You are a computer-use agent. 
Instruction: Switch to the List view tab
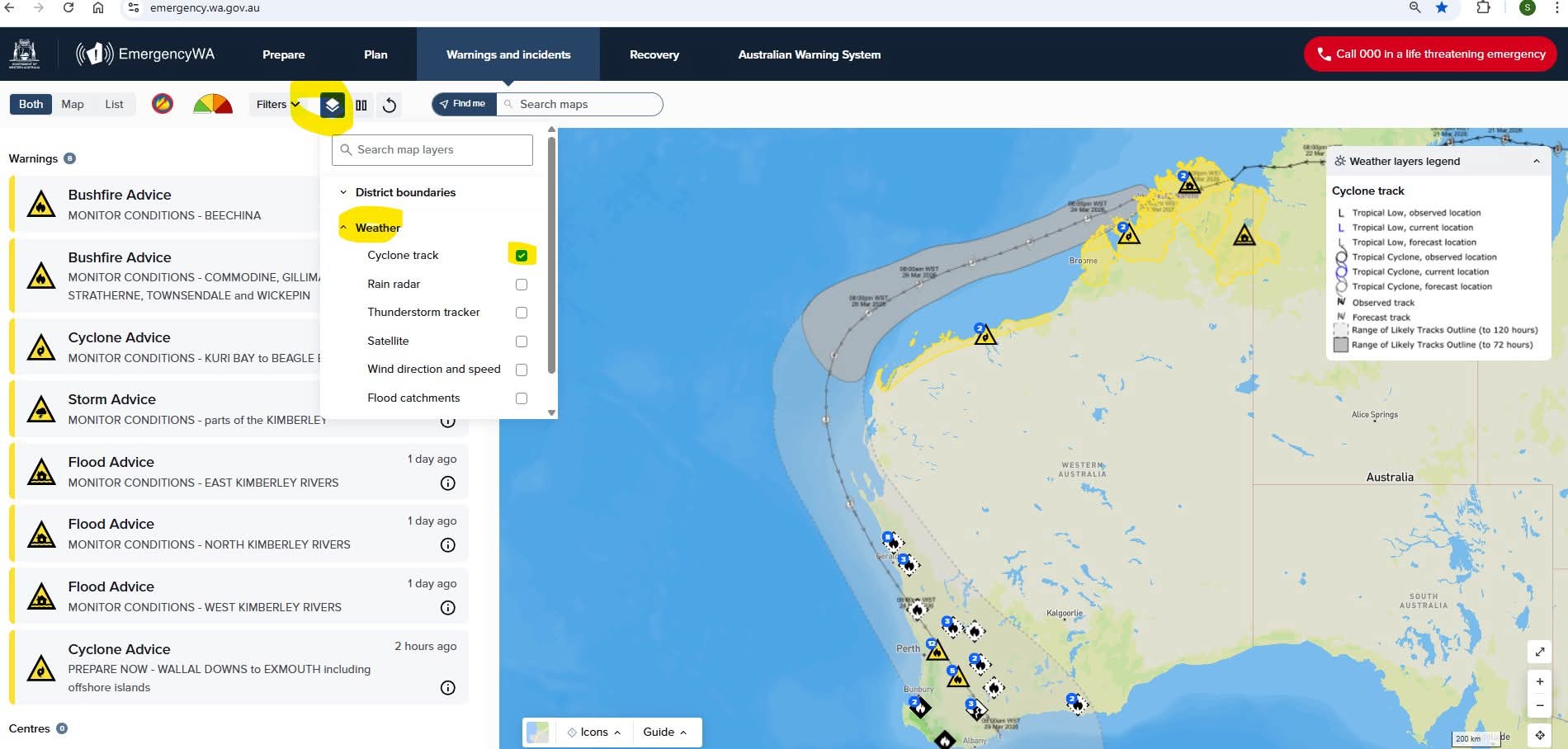[114, 105]
